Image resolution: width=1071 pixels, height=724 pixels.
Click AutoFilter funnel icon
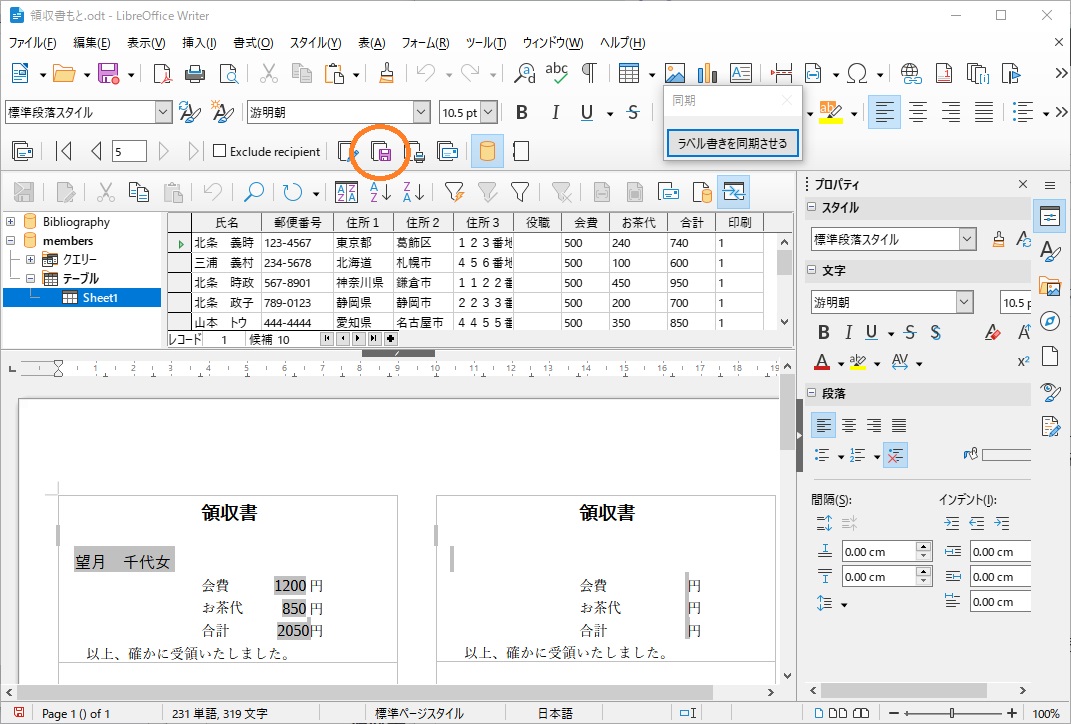[454, 193]
